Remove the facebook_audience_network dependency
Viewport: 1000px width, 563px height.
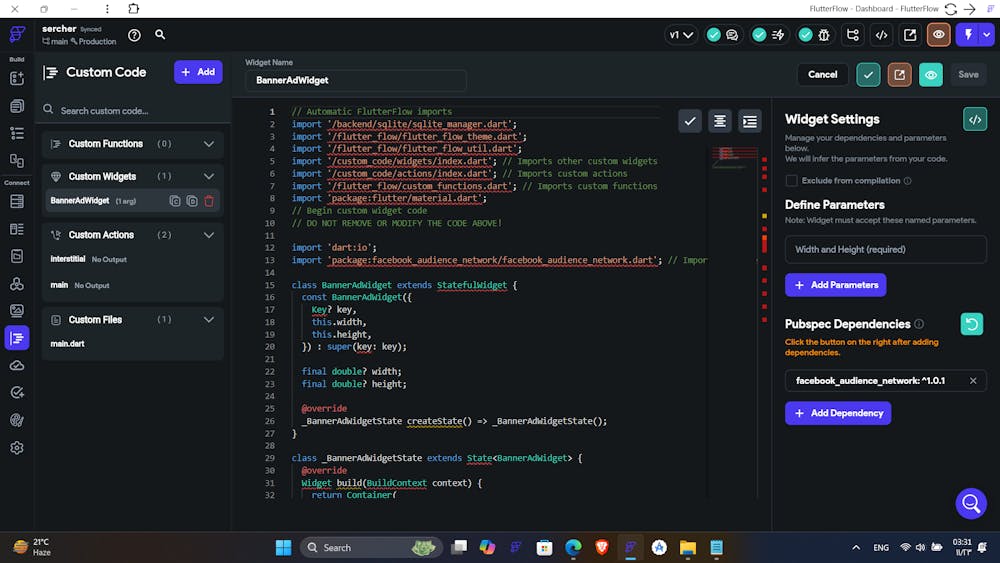click(973, 381)
